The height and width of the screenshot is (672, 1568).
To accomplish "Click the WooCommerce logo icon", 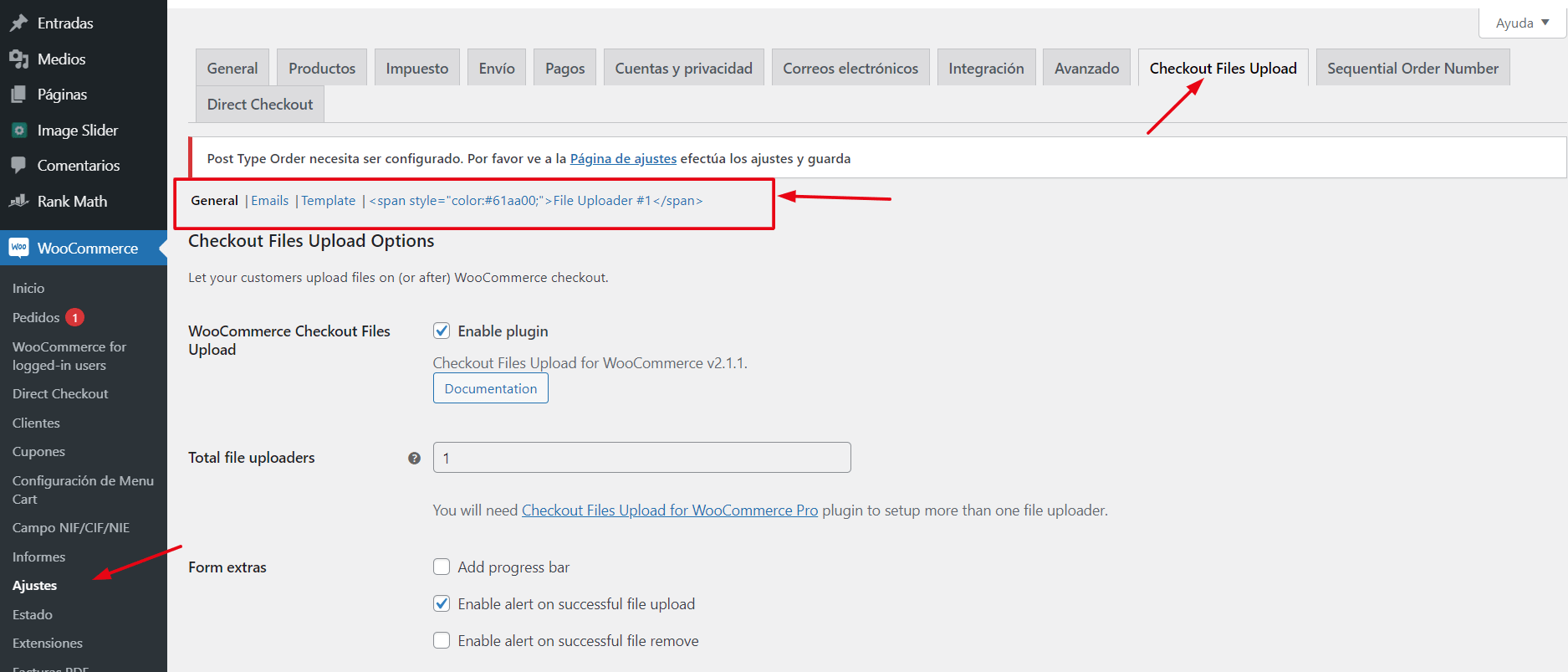I will point(18,248).
